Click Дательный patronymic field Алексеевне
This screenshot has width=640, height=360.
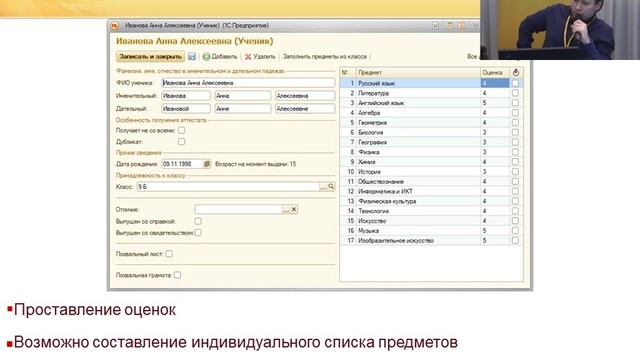point(305,109)
